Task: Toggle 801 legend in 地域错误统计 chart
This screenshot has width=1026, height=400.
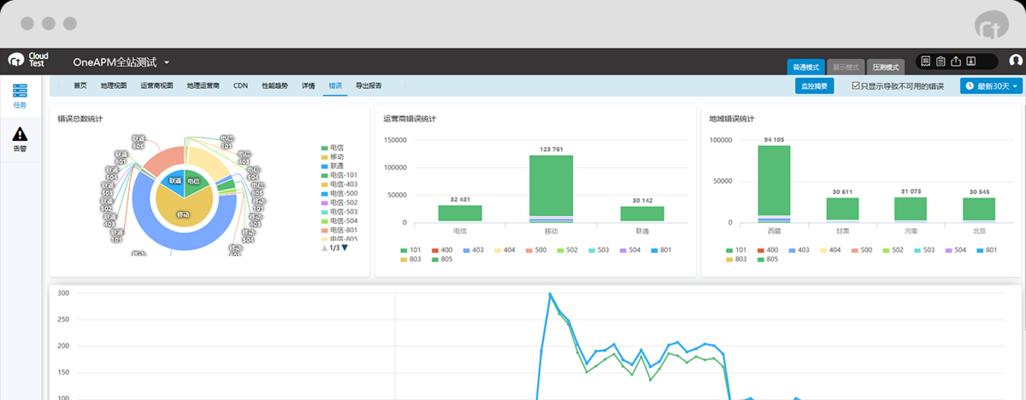Action: 987,250
